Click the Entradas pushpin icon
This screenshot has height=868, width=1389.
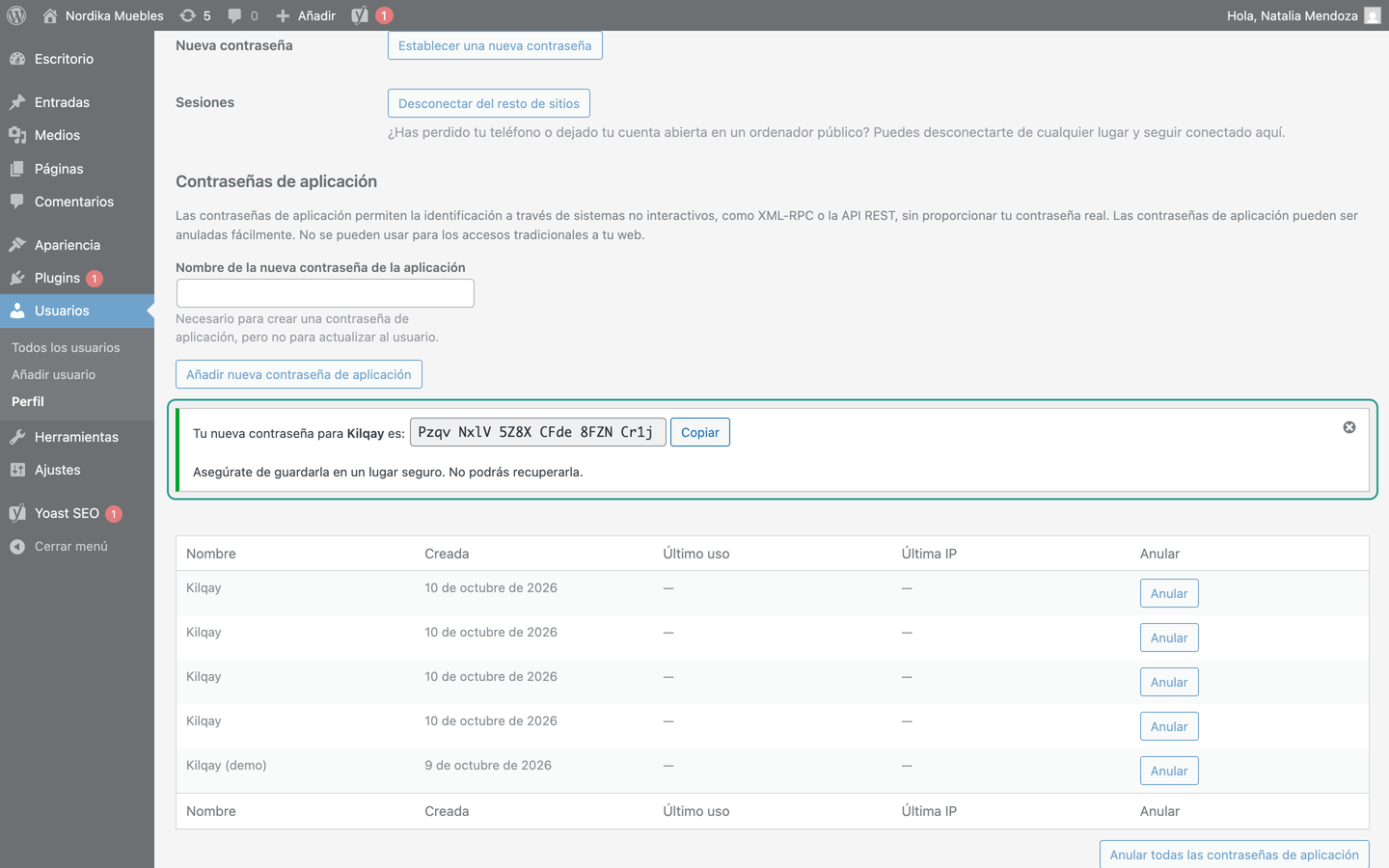click(x=17, y=102)
